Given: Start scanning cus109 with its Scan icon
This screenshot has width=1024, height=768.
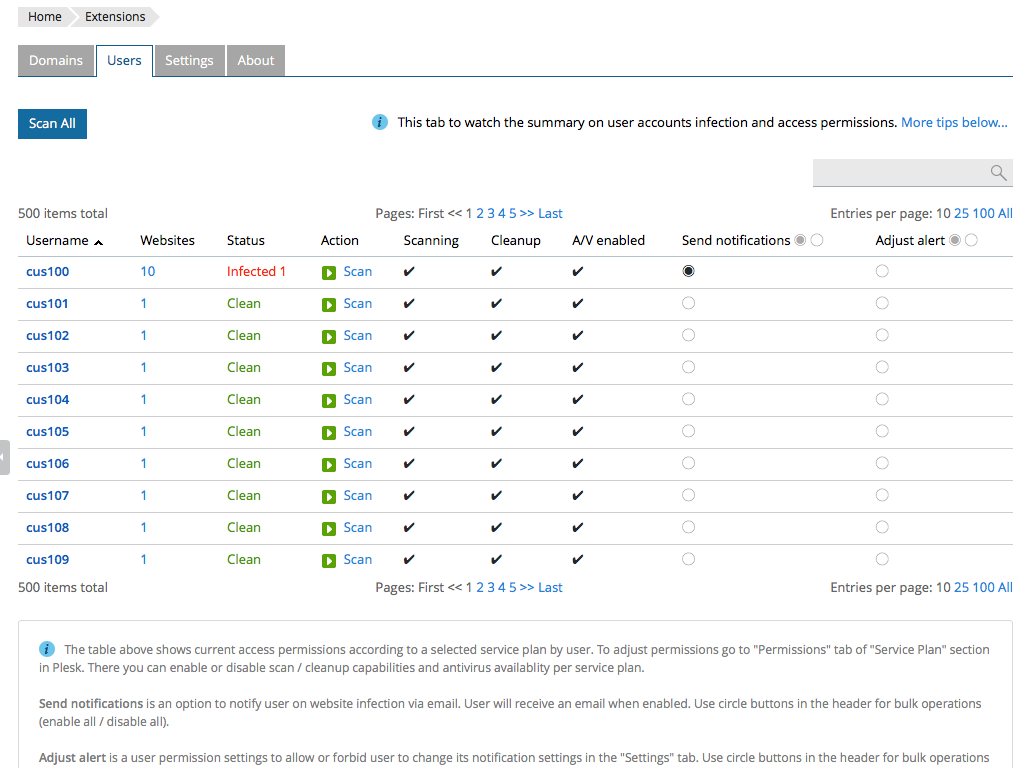Looking at the screenshot, I should pyautogui.click(x=329, y=559).
